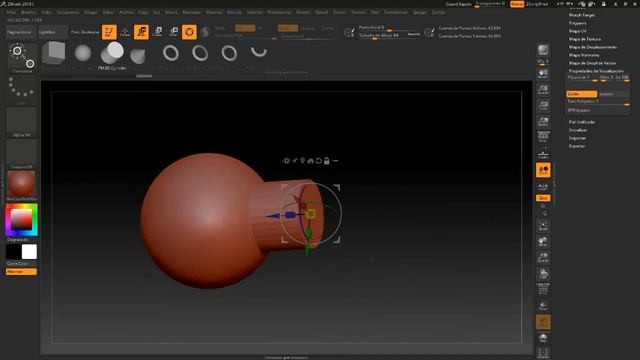Click the Frame mesh icon on right shelf

[543, 226]
